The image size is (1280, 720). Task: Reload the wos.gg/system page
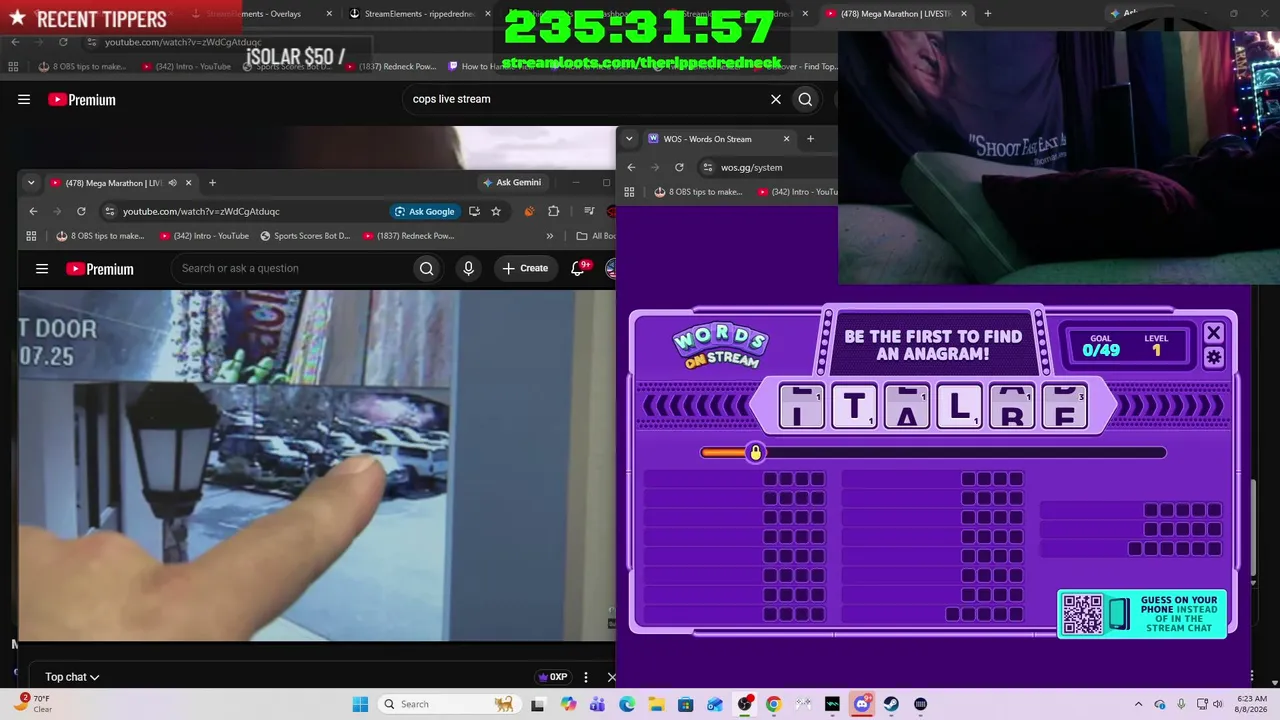click(x=679, y=167)
